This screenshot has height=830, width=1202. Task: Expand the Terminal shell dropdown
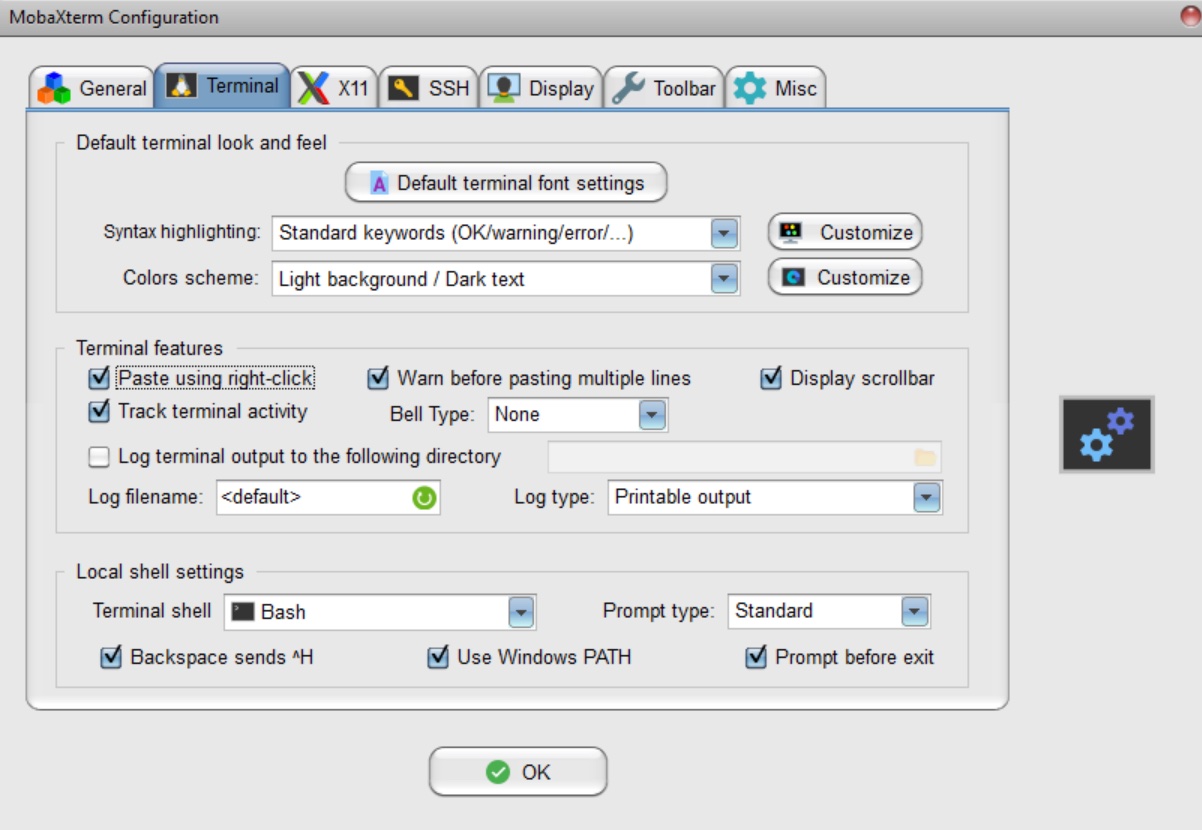(x=521, y=611)
